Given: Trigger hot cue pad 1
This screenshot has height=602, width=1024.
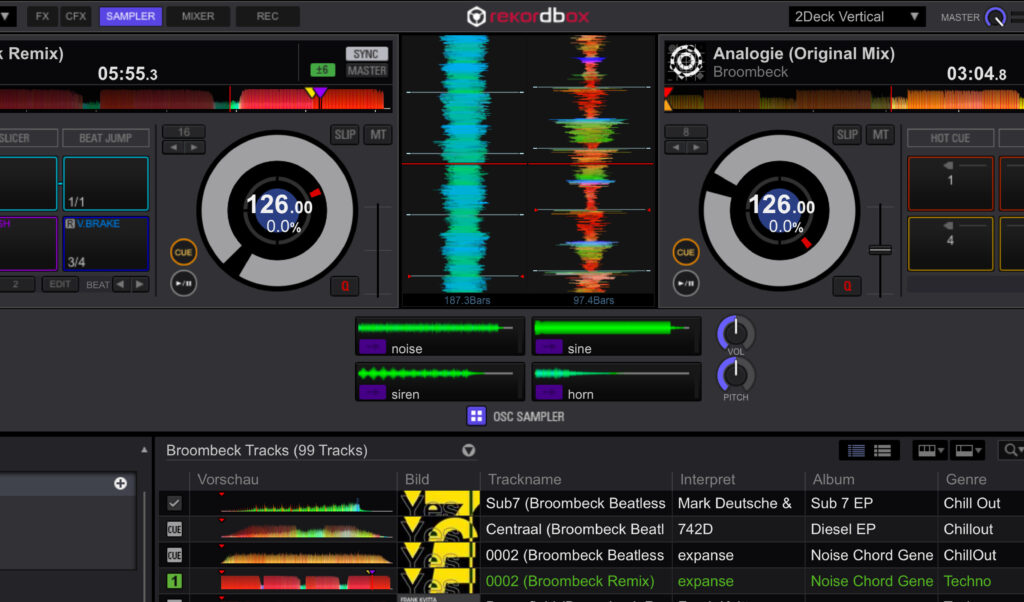Looking at the screenshot, I should [x=950, y=183].
